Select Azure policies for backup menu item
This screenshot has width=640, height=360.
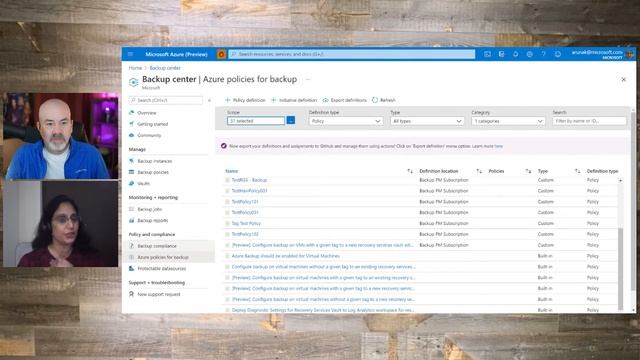point(163,257)
